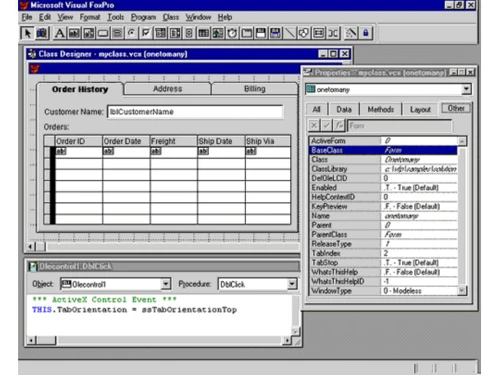Select the Command Group control tool
The image size is (500, 375).
click(117, 33)
